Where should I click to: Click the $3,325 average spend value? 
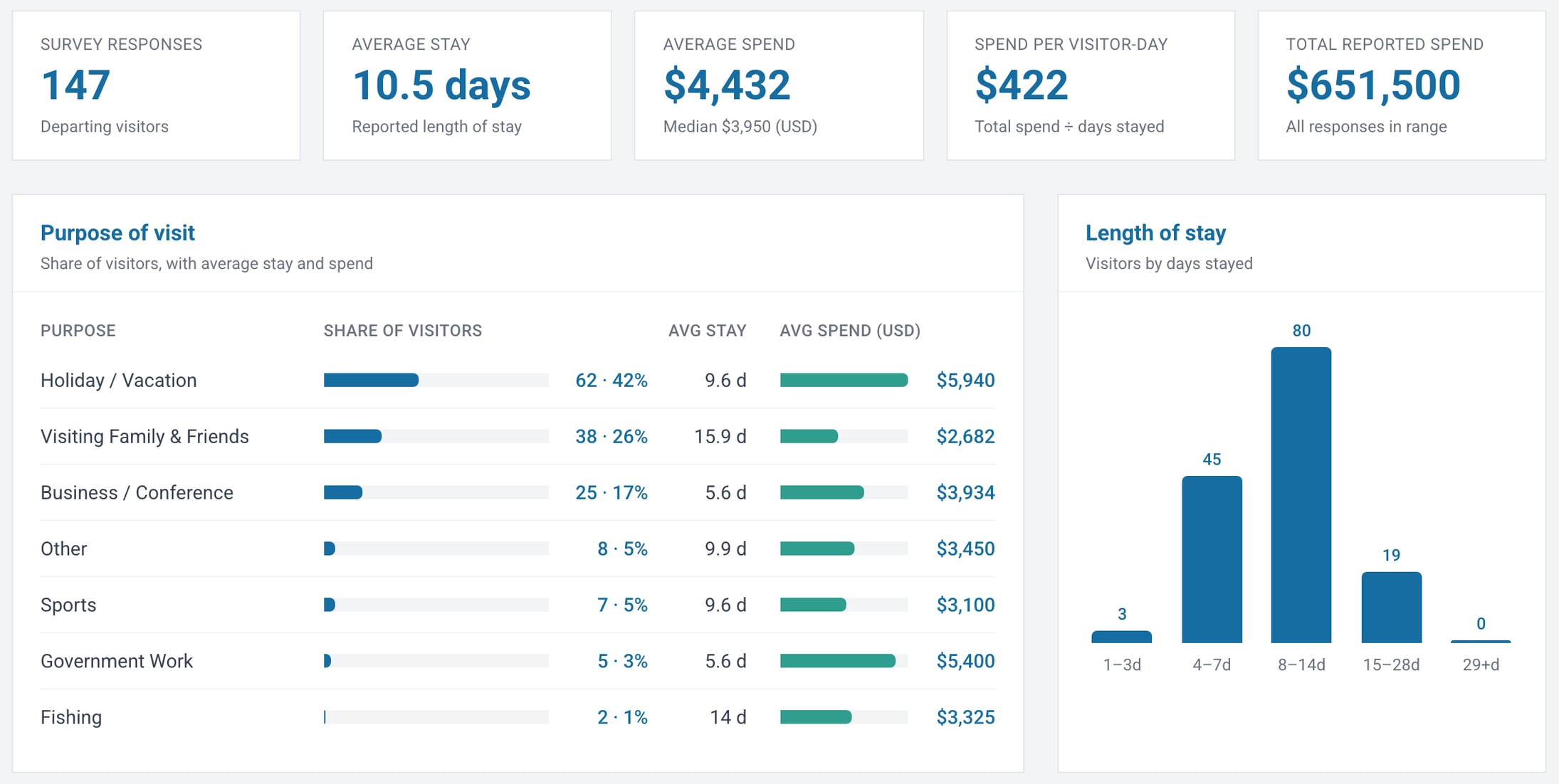pos(965,718)
